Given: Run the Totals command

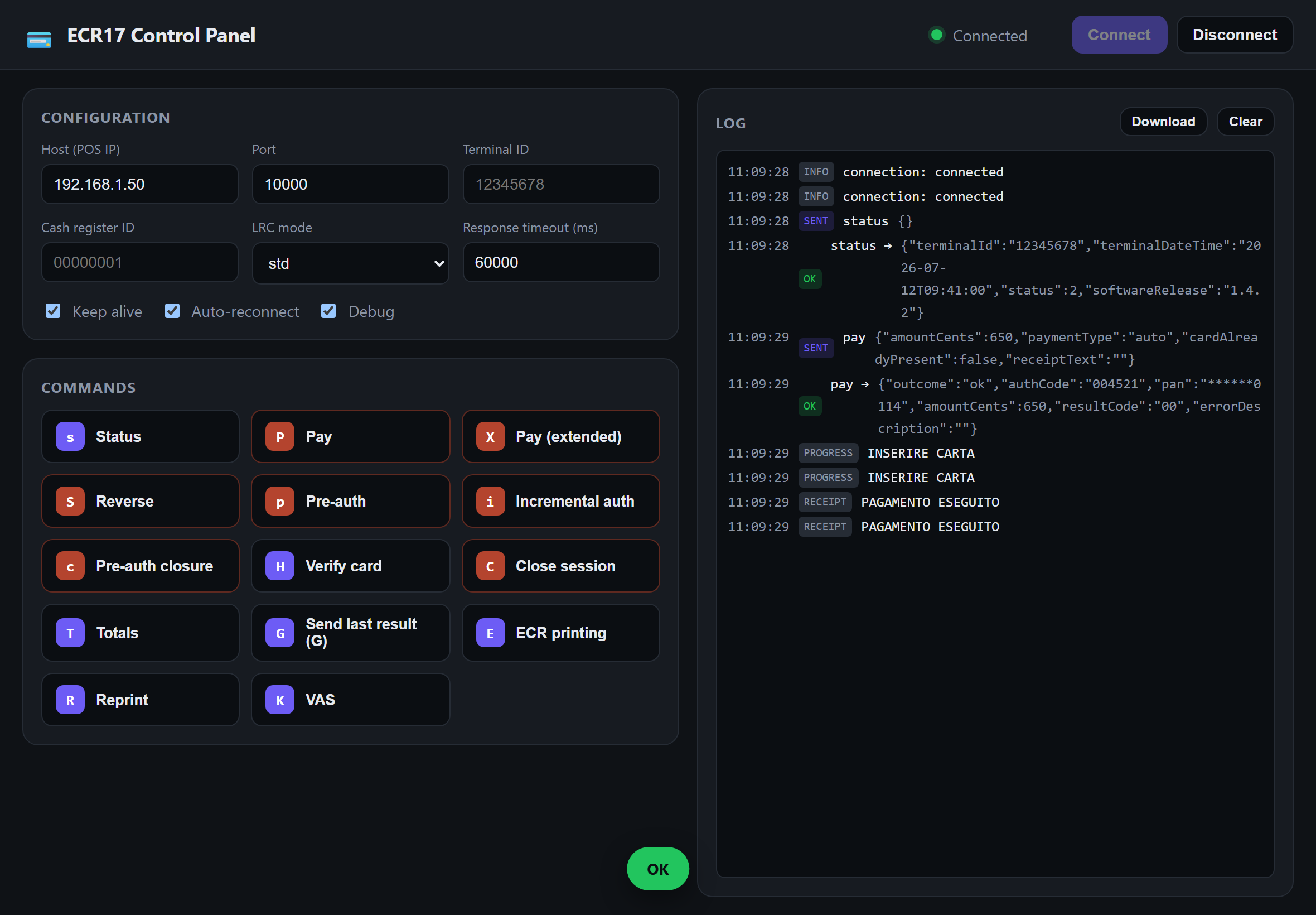Looking at the screenshot, I should coord(140,633).
